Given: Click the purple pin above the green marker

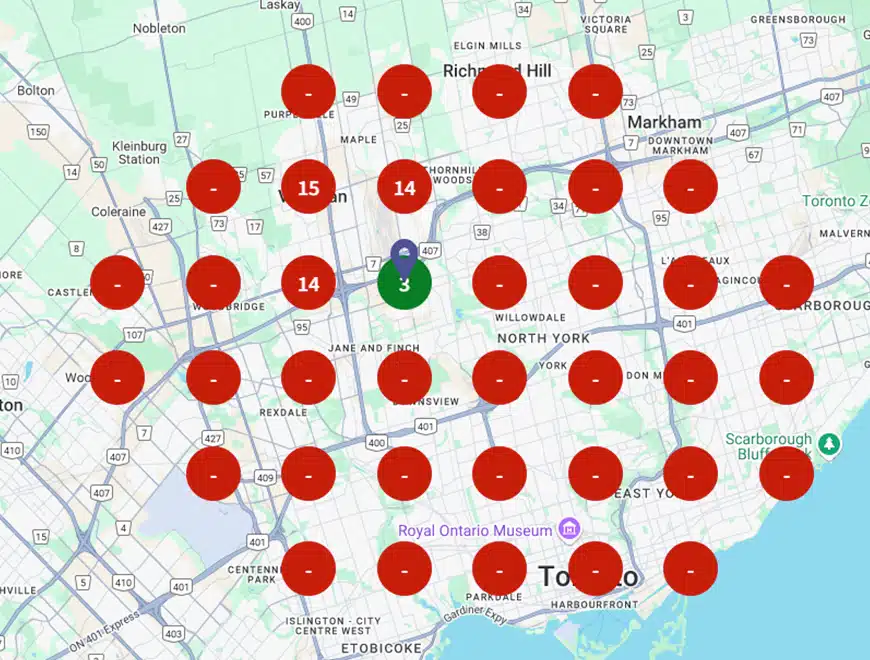Looking at the screenshot, I should point(403,250).
